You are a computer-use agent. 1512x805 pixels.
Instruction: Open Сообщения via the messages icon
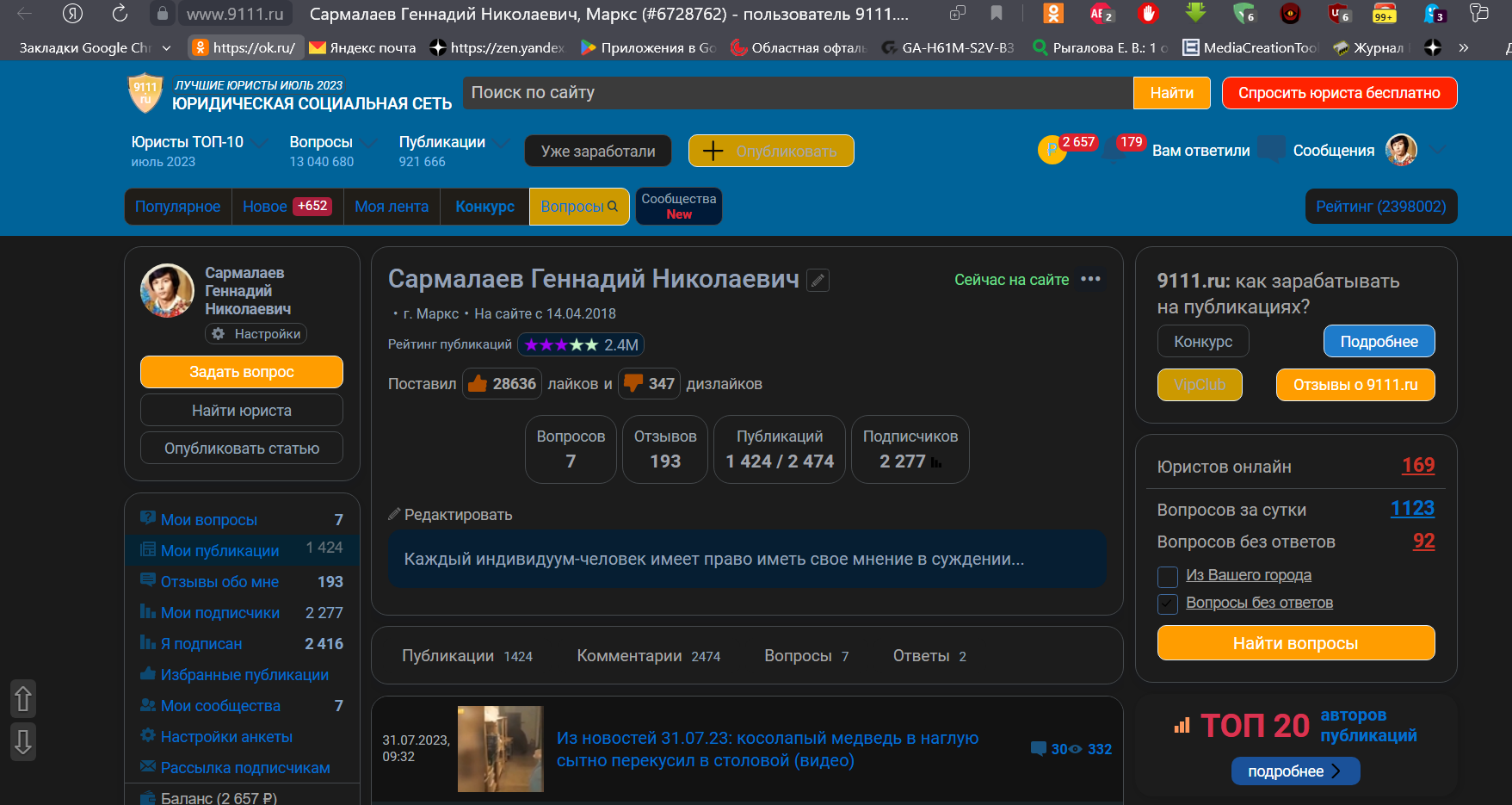[1274, 149]
